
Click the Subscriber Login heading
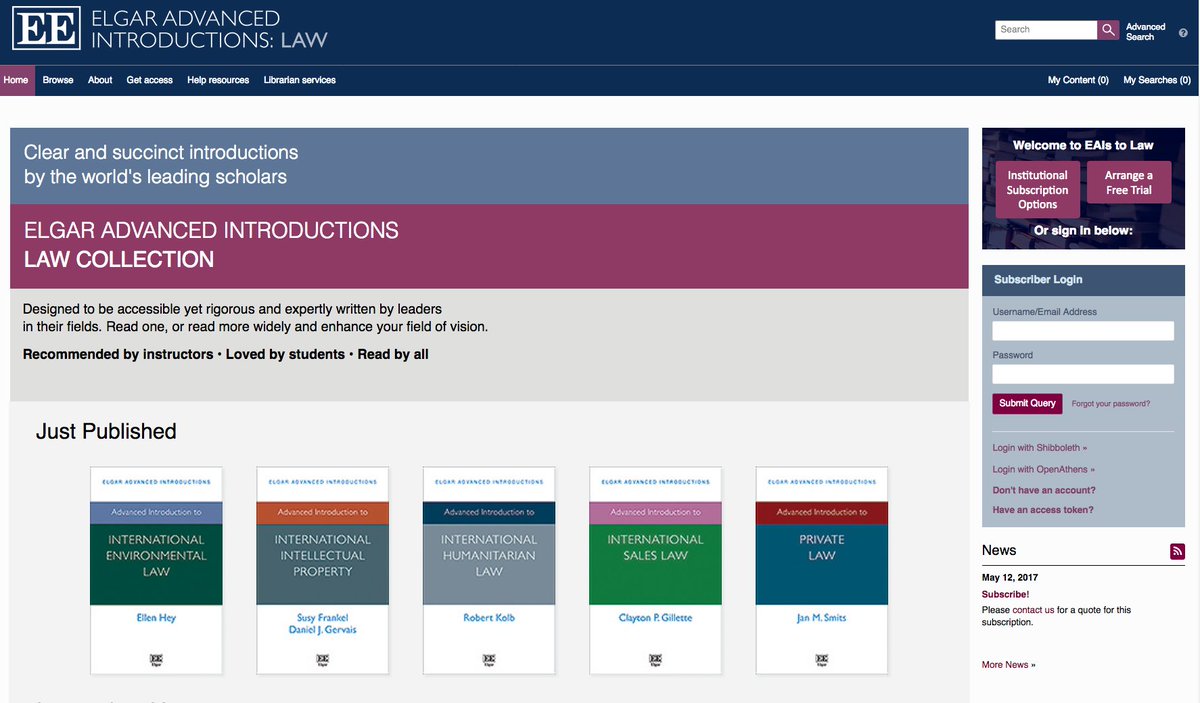point(1038,280)
